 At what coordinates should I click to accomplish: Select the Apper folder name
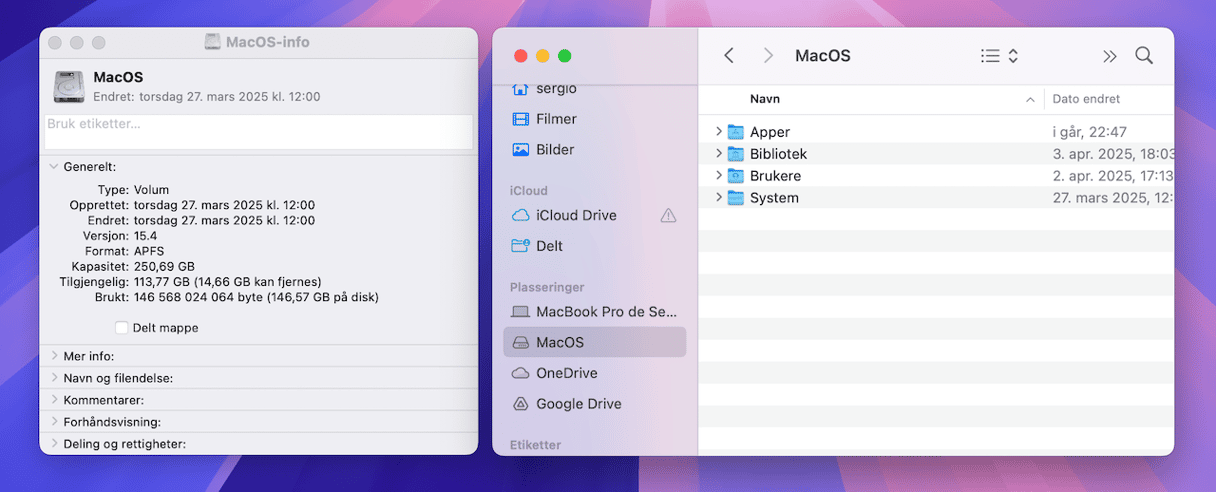click(x=770, y=132)
